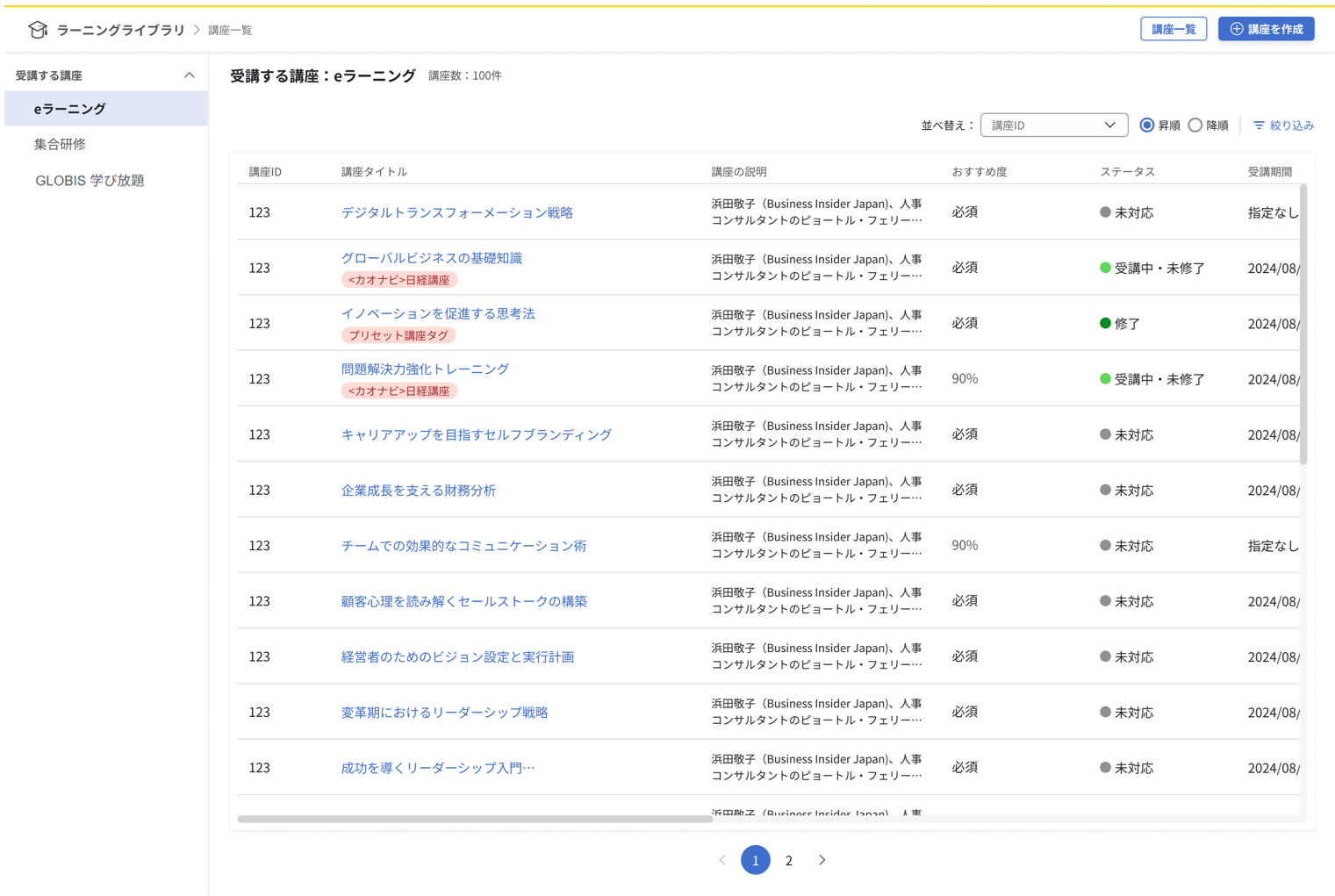Go to next page with right arrow icon

pos(822,860)
